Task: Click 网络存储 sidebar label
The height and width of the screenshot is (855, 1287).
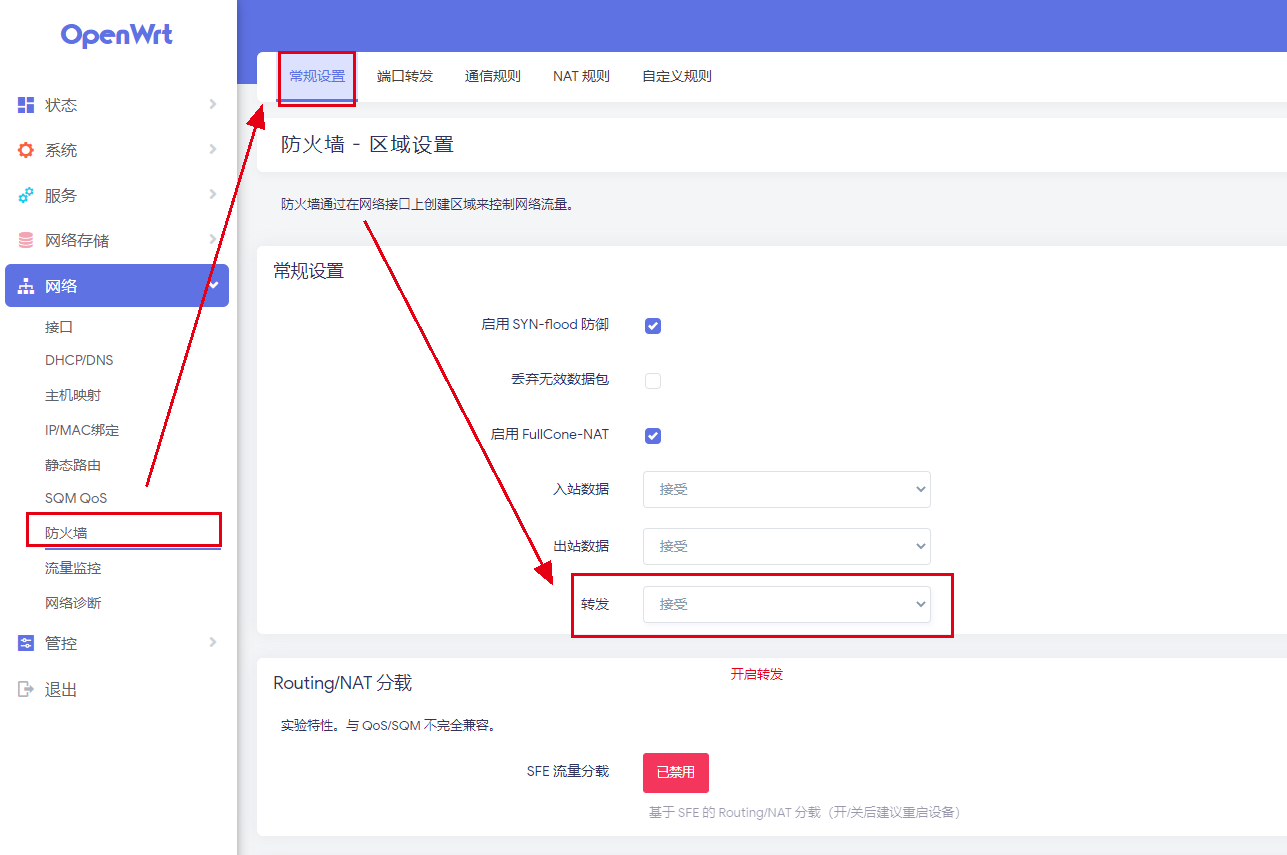Action: [x=77, y=240]
